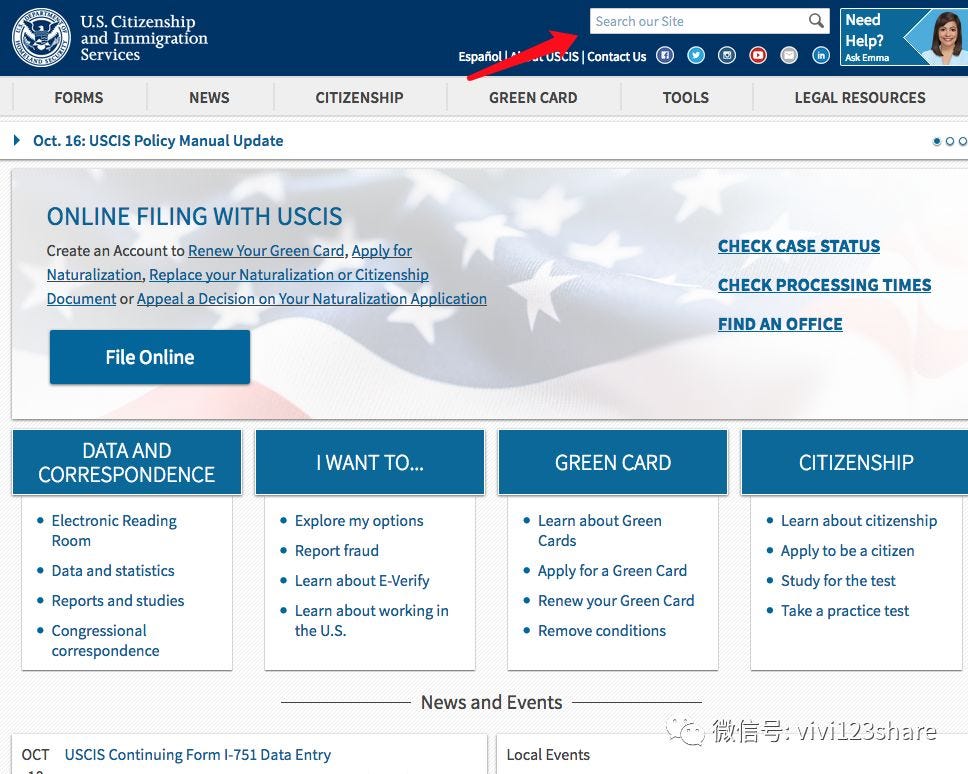Open Explore my options link

(x=359, y=521)
